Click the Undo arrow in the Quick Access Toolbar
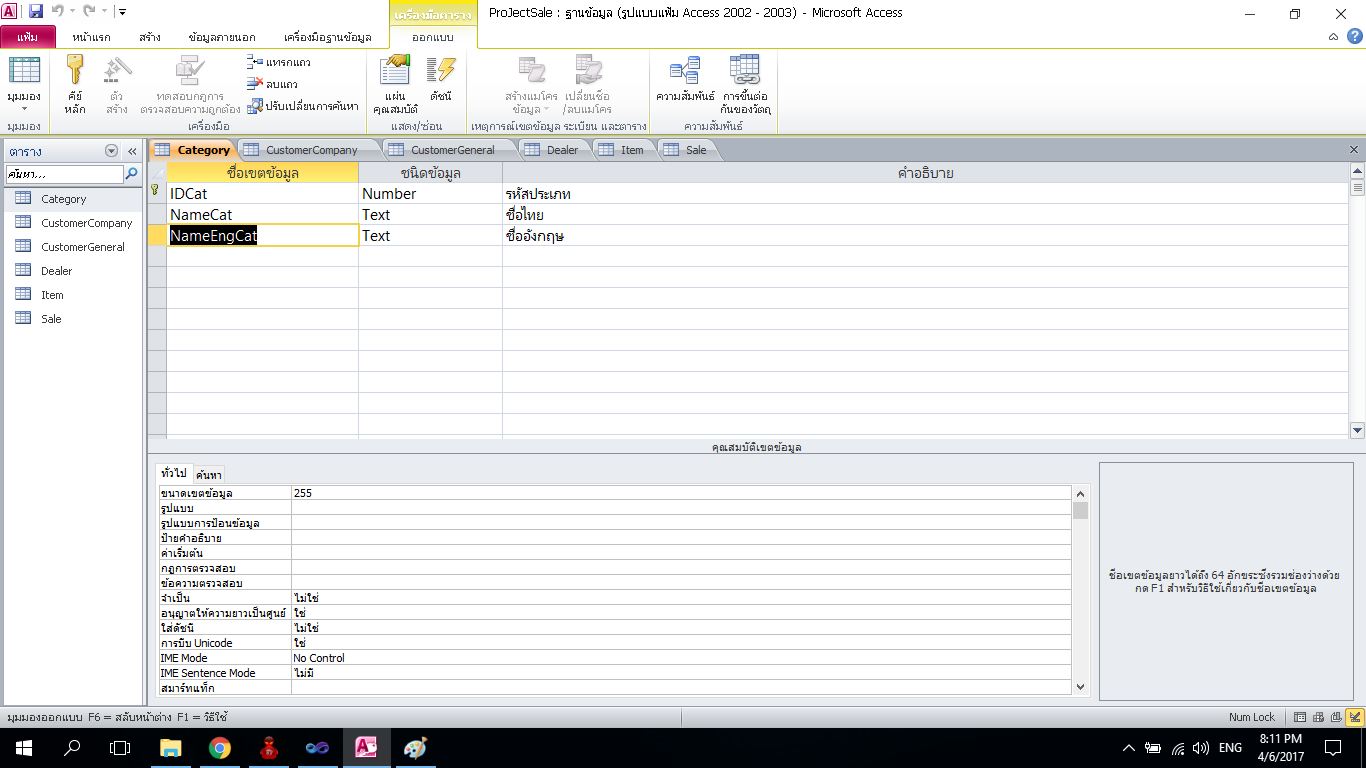1366x768 pixels. coord(58,12)
